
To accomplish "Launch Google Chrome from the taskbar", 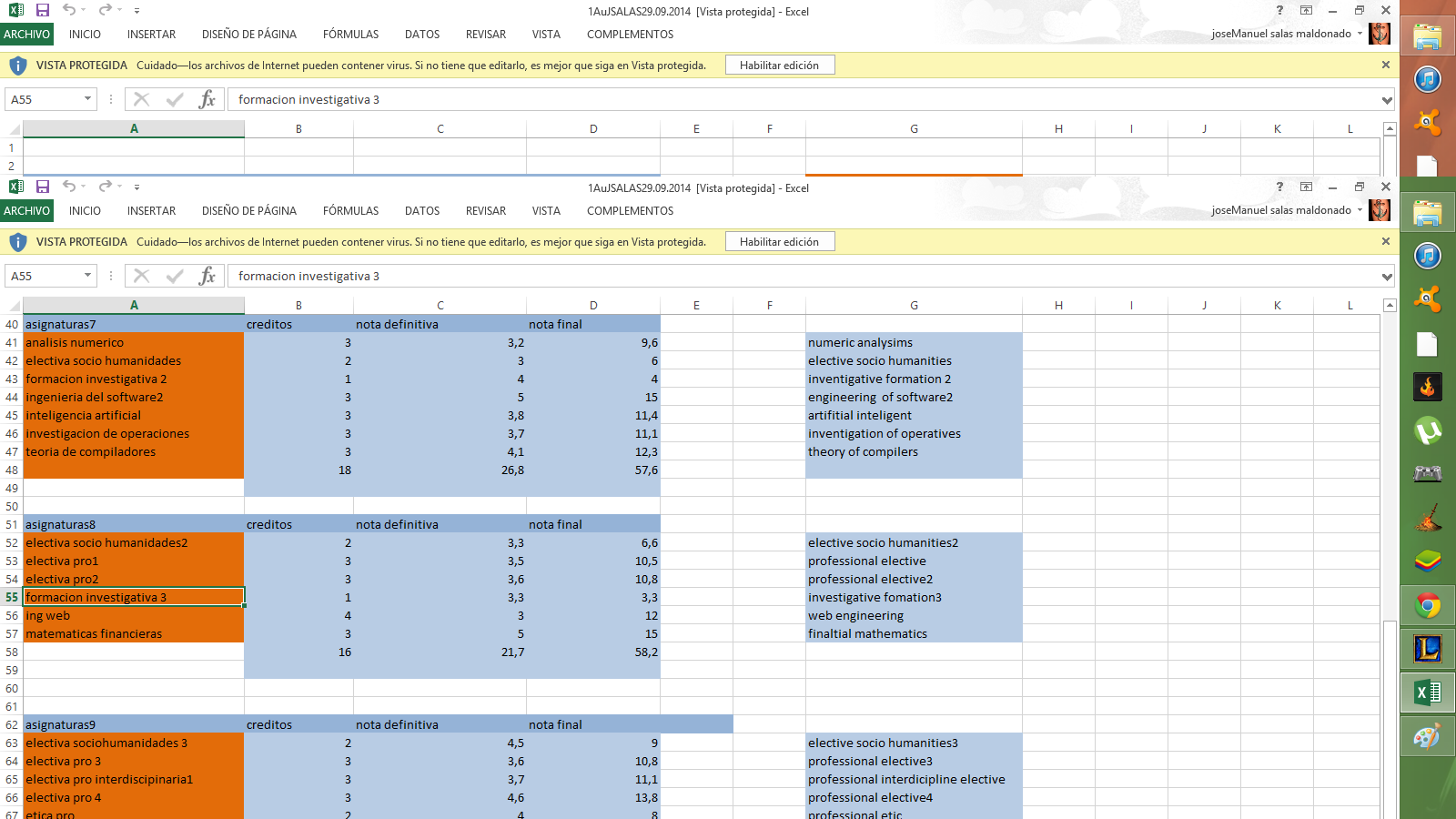I will tap(1427, 605).
